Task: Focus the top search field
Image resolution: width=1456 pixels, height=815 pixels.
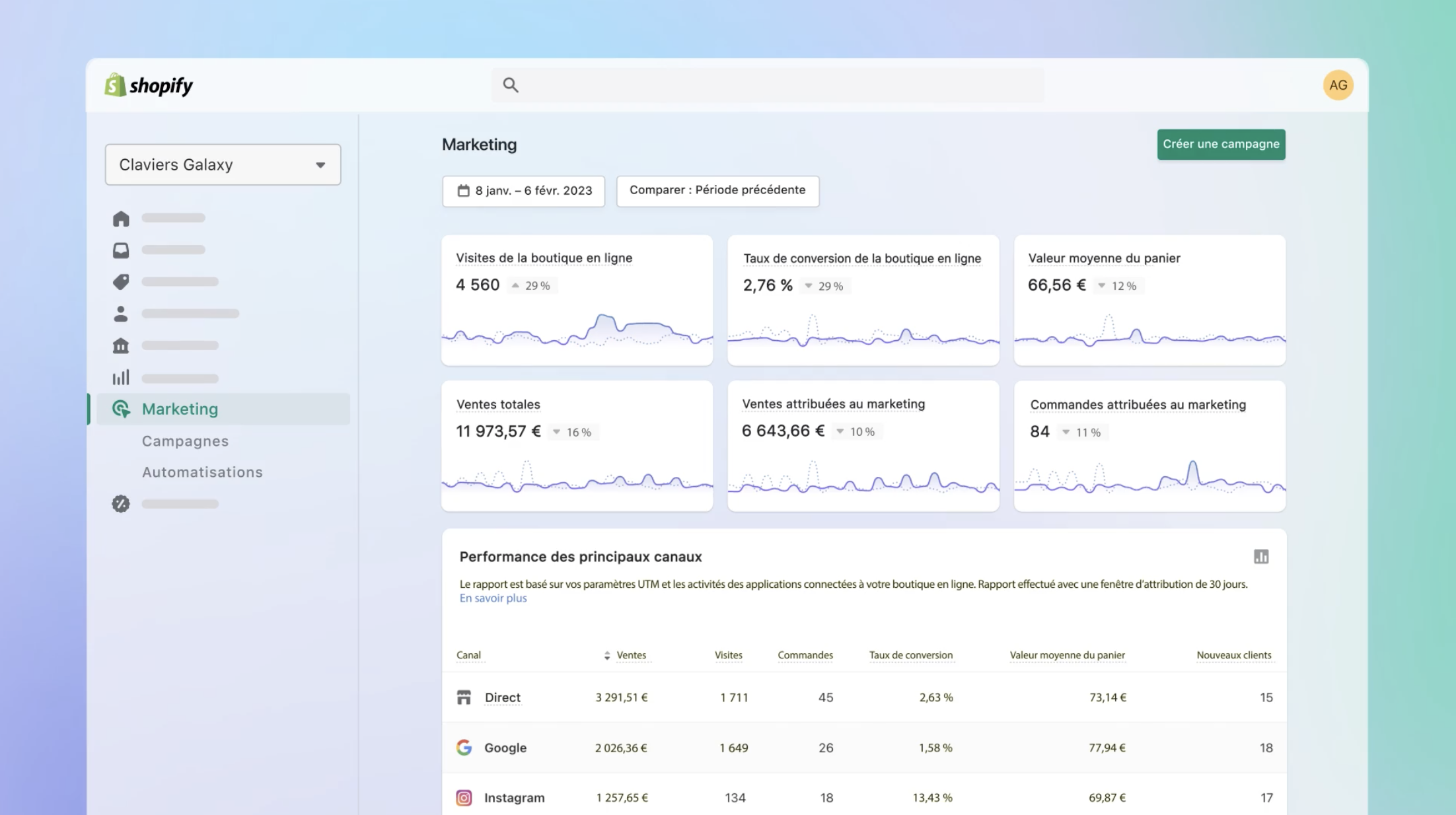Action: (x=768, y=85)
